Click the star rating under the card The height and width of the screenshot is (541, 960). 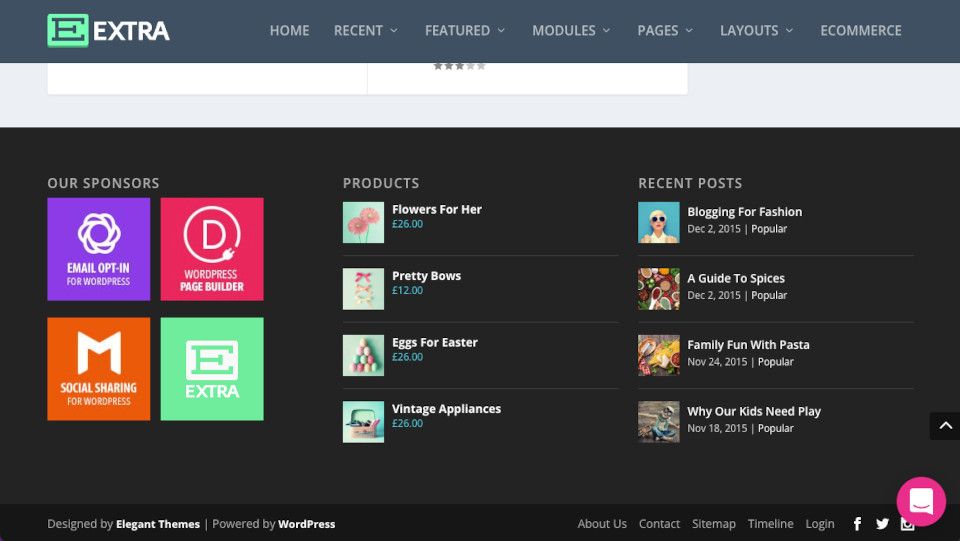(x=459, y=66)
